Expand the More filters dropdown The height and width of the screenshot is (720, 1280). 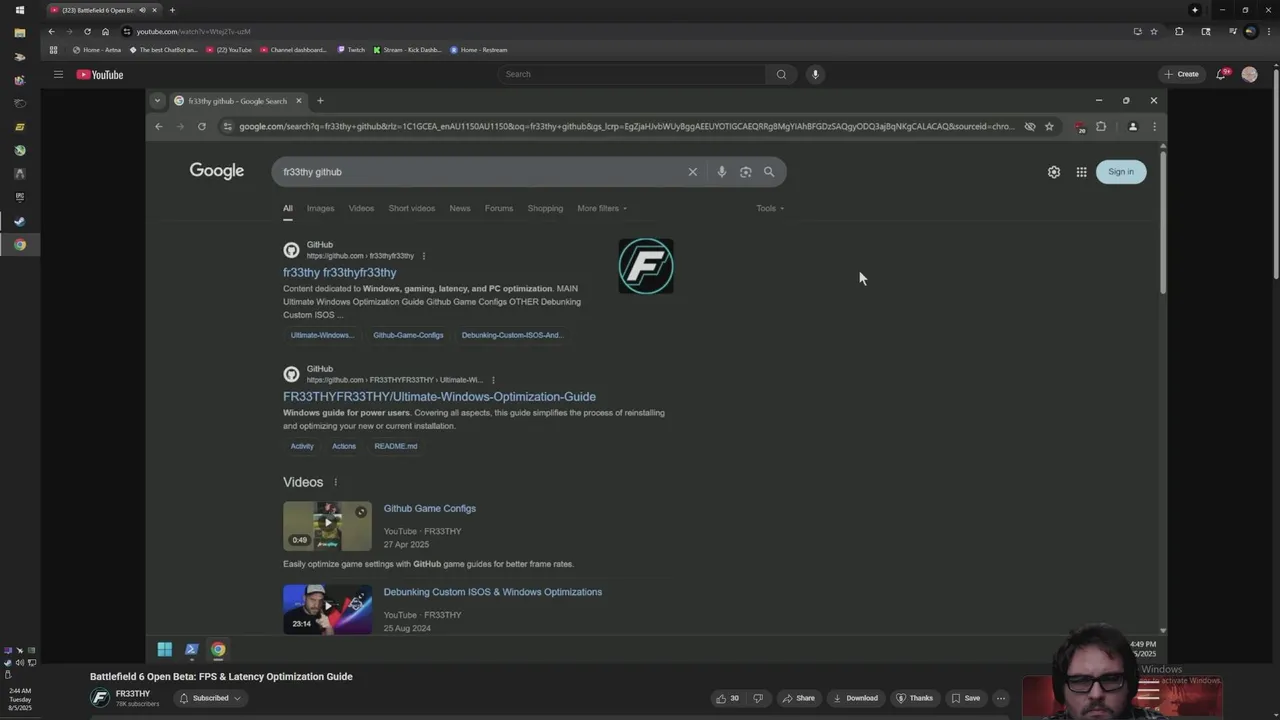pos(601,208)
